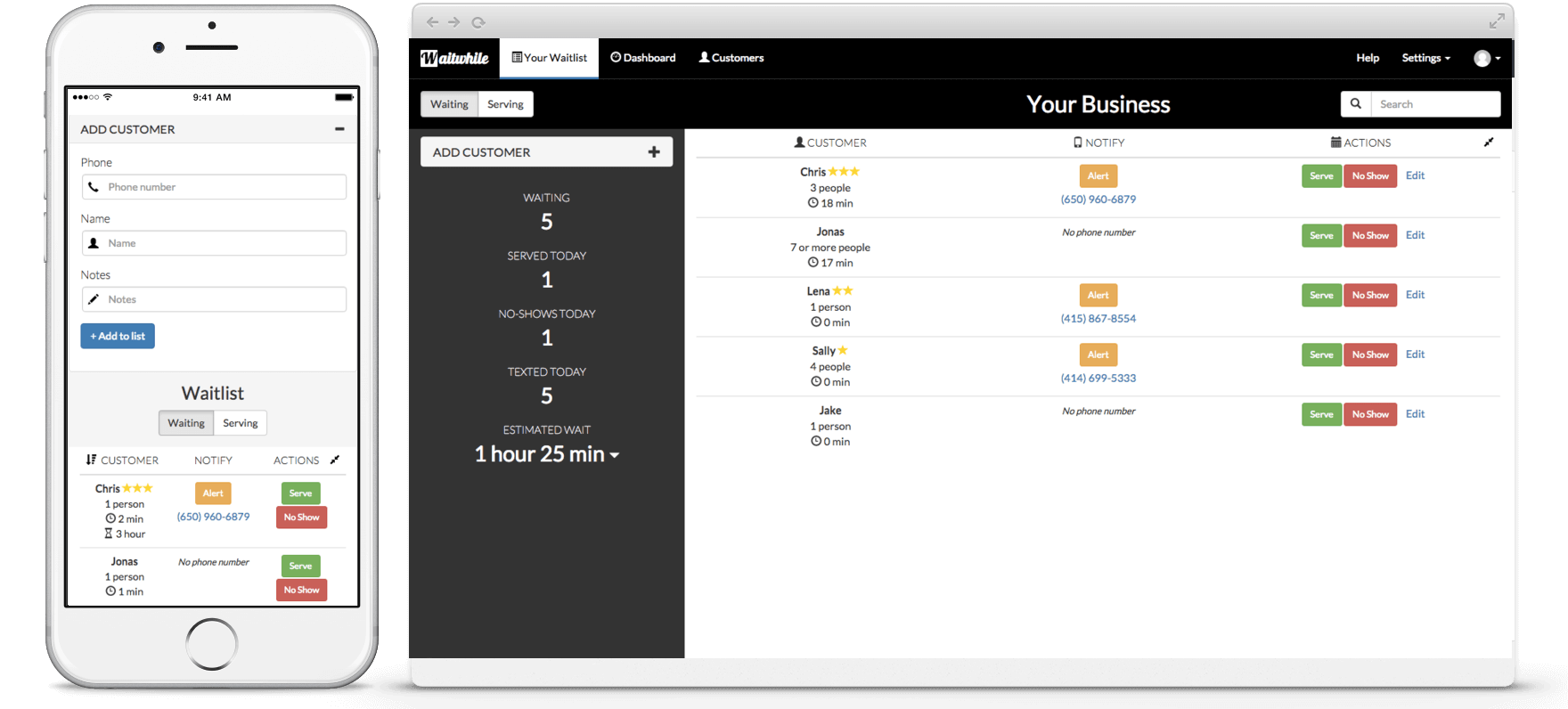Click browser reload icon
This screenshot has width=1568, height=709.
(478, 22)
